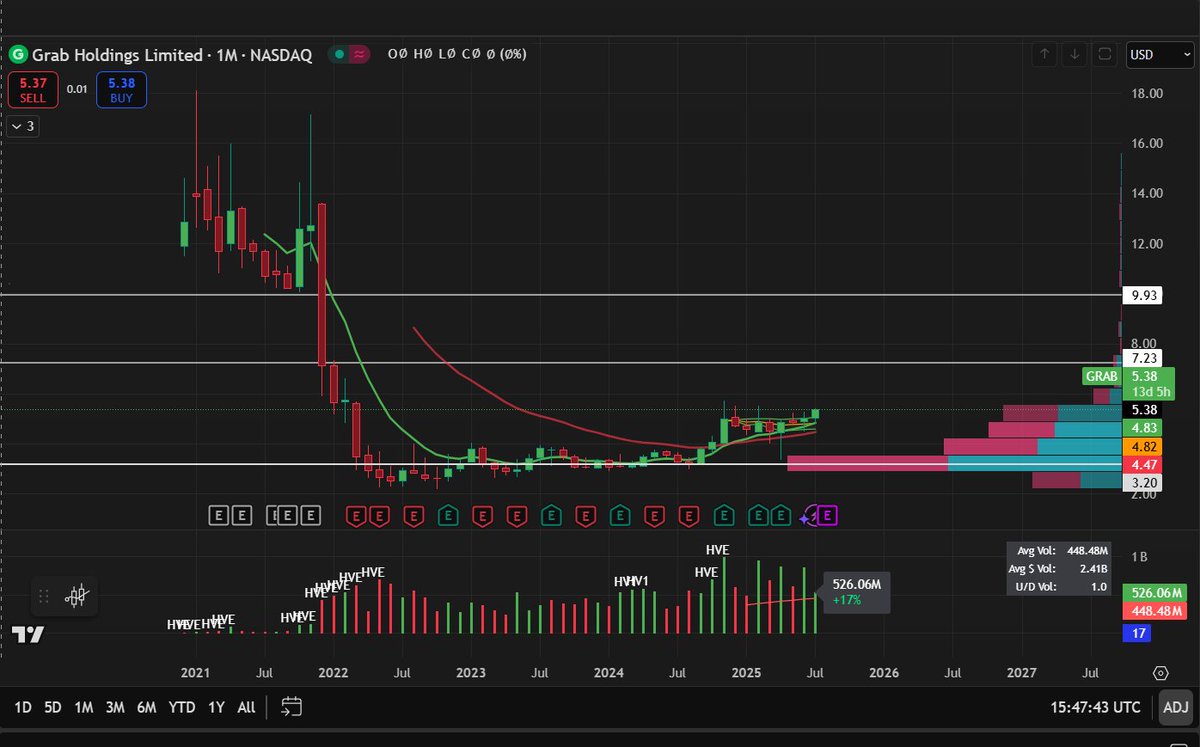Click the first white earnings E marker
The image size is (1200, 747).
218,515
